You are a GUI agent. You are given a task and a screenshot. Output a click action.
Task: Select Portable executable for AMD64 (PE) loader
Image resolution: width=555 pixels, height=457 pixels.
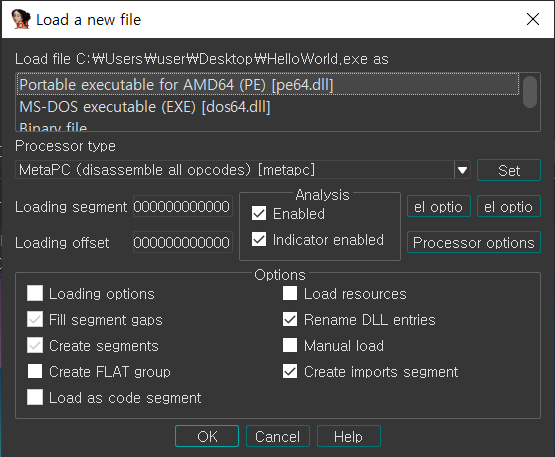coord(269,85)
